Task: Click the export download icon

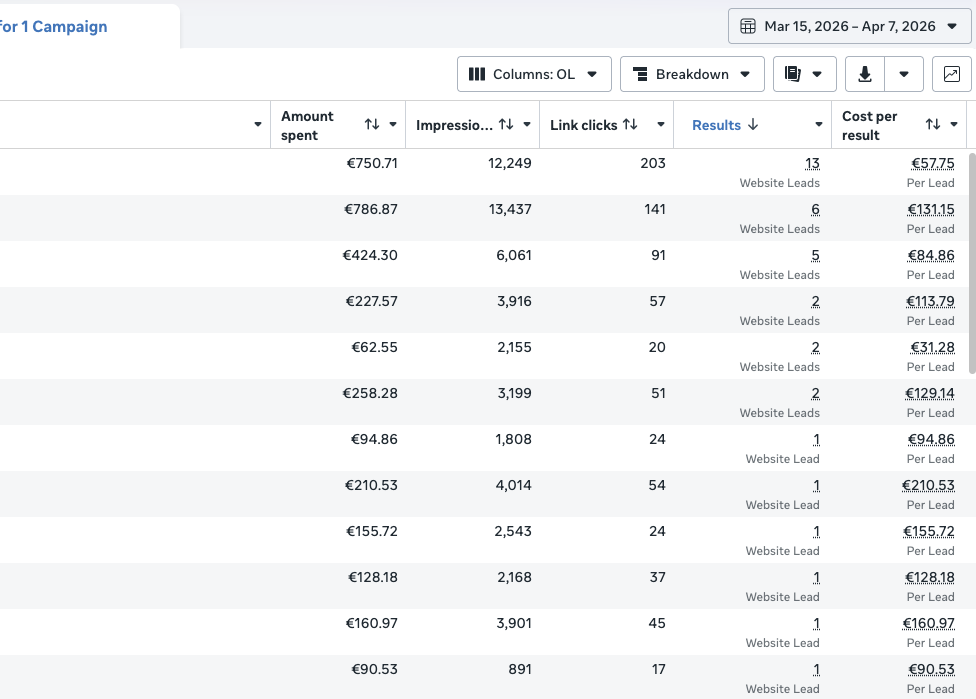Action: pyautogui.click(x=865, y=74)
